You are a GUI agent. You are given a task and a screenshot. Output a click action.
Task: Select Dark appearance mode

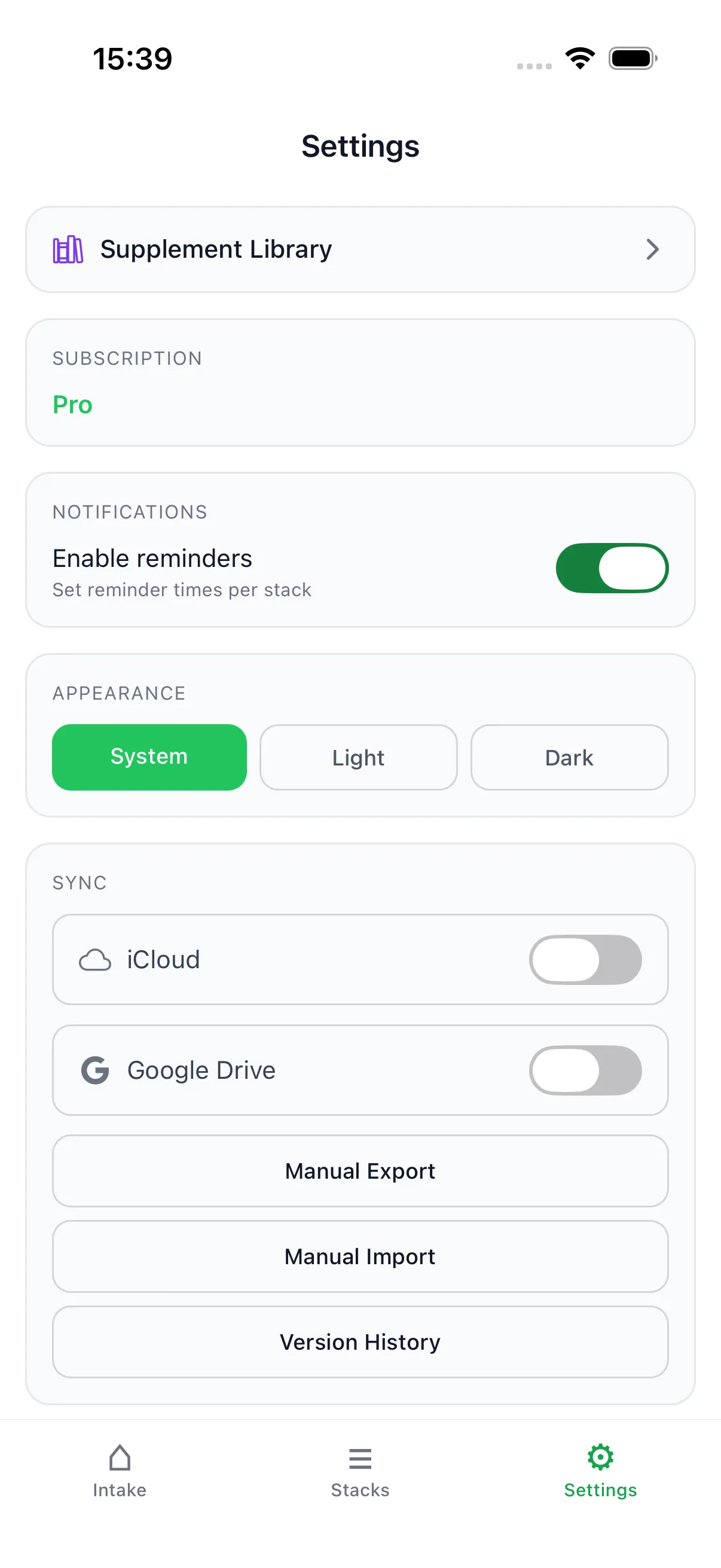(x=569, y=757)
